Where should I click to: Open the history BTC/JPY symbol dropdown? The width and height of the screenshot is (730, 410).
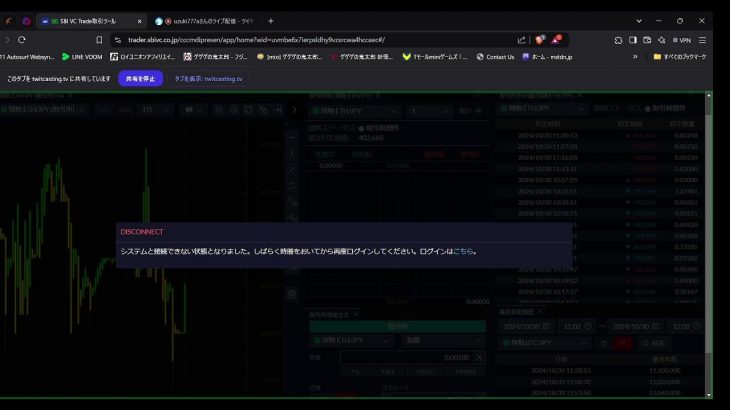544,343
